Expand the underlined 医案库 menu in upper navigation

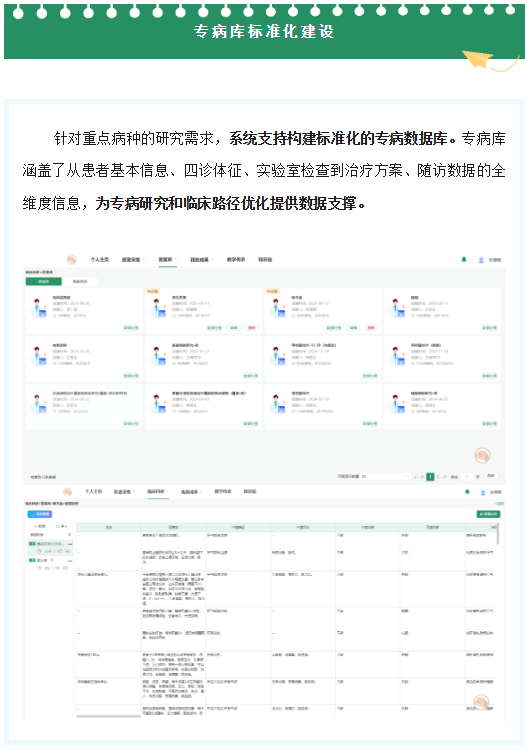pyautogui.click(x=167, y=260)
